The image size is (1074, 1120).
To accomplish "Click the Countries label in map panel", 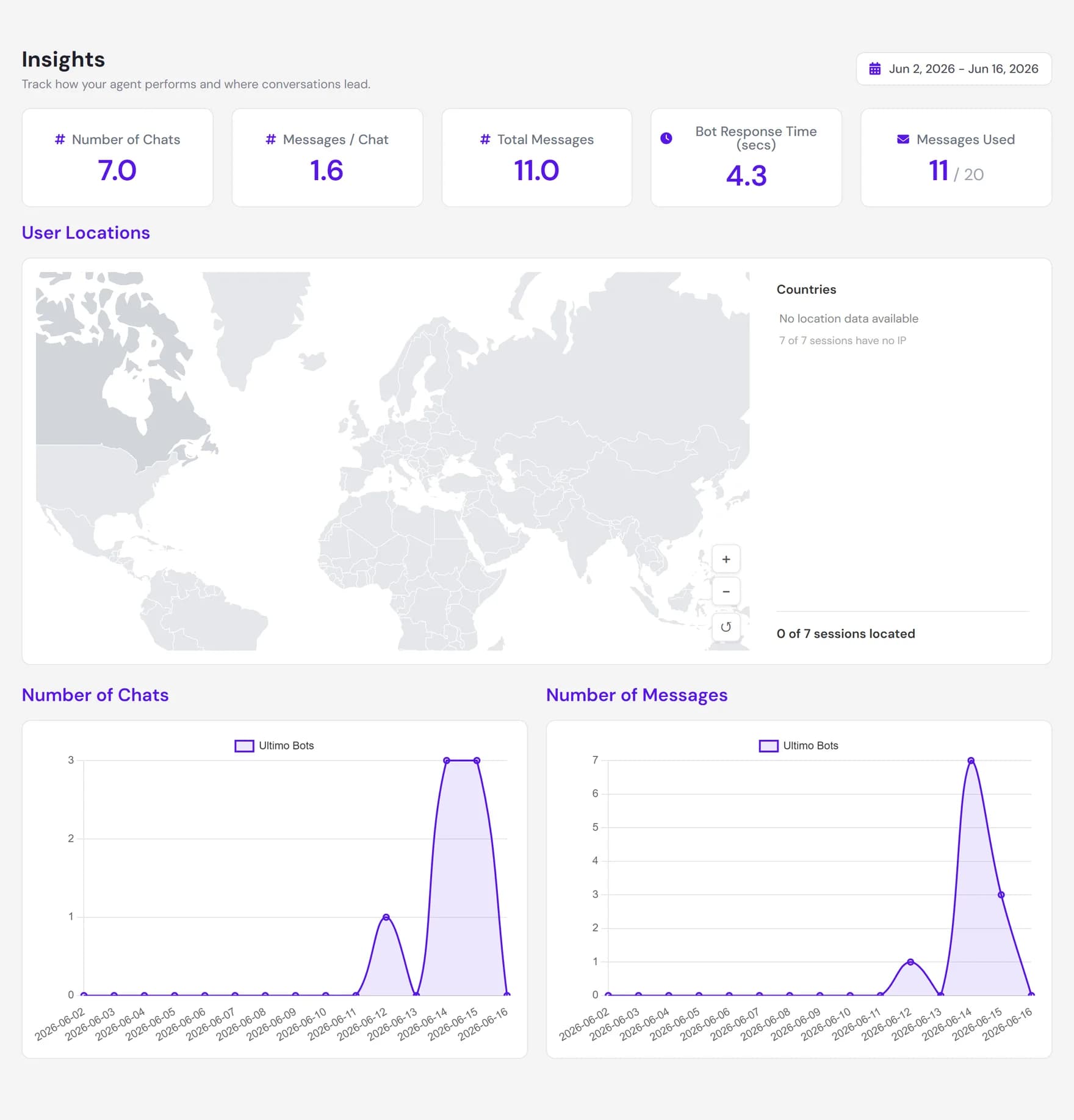I will click(806, 289).
